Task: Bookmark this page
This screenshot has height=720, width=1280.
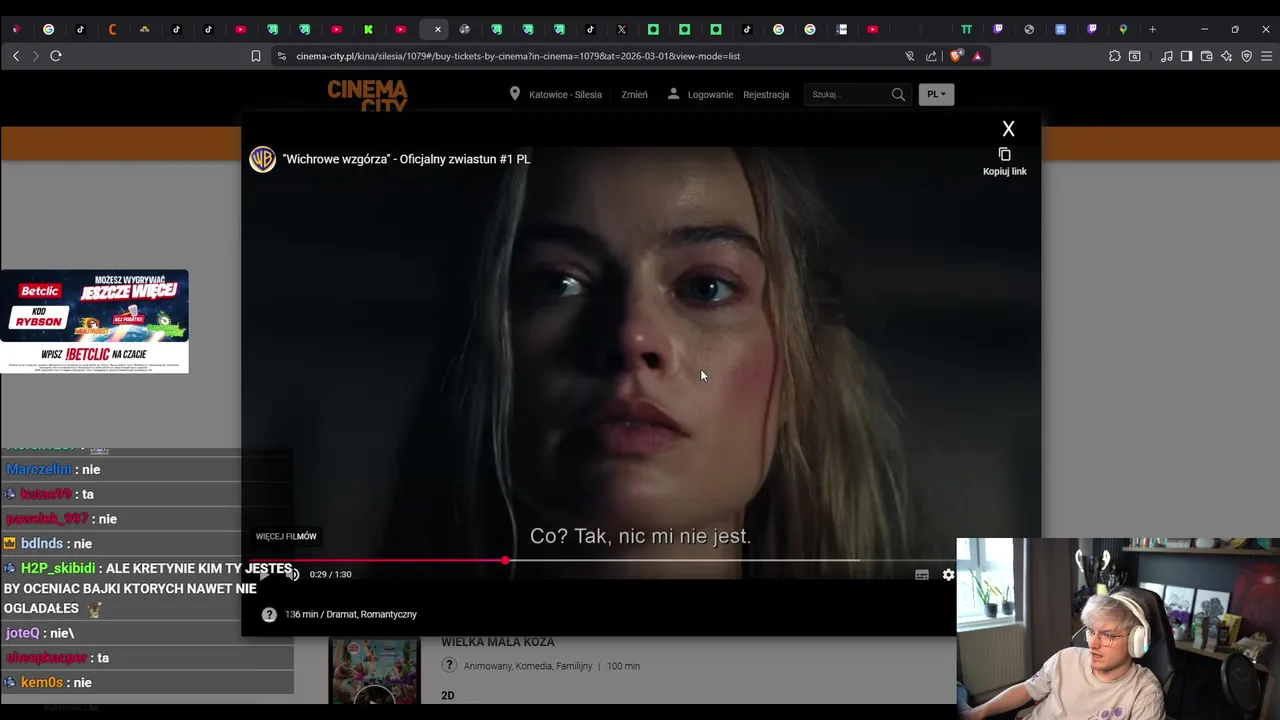Action: [256, 56]
